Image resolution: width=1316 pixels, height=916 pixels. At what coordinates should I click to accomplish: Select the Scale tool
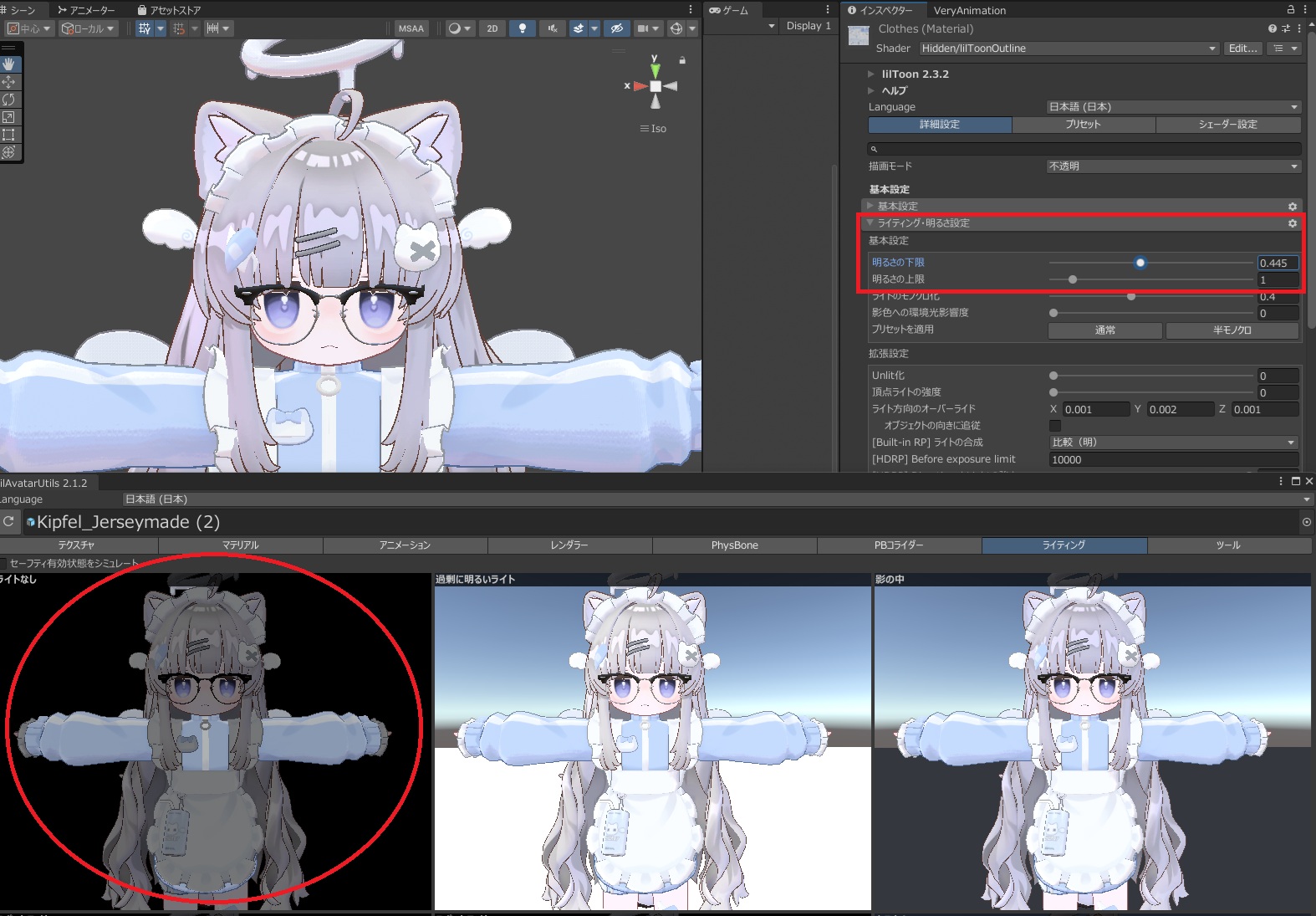pyautogui.click(x=9, y=117)
